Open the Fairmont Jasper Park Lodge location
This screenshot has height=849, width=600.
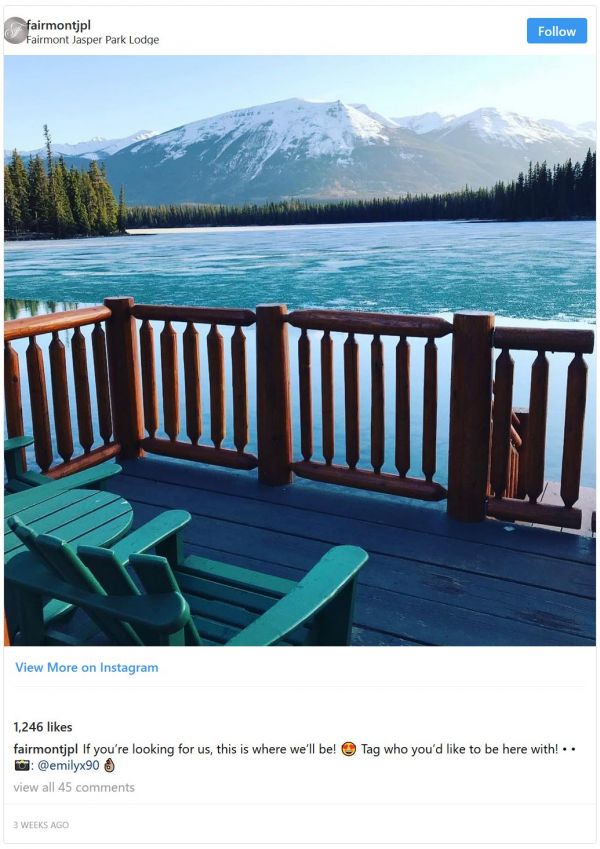[93, 40]
